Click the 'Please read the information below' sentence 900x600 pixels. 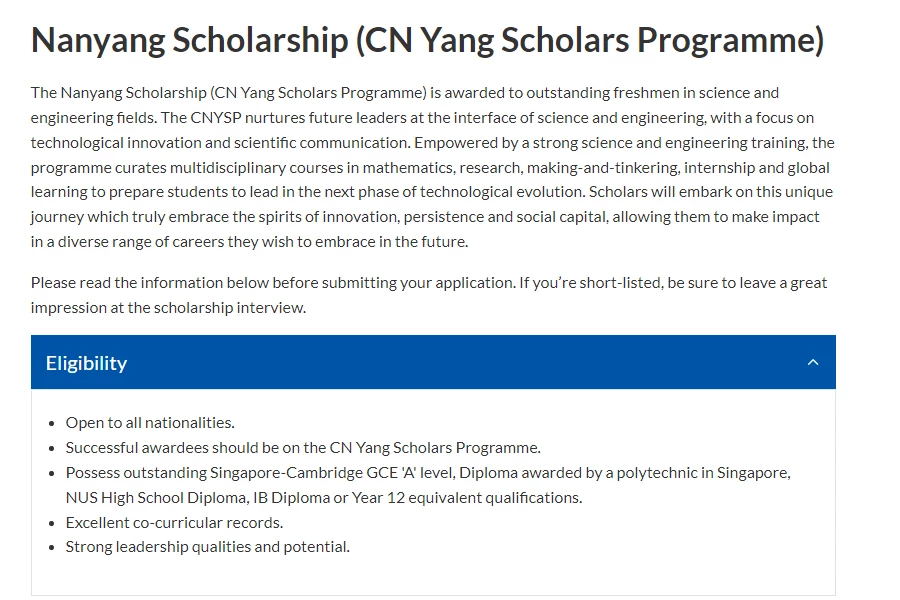tap(429, 282)
